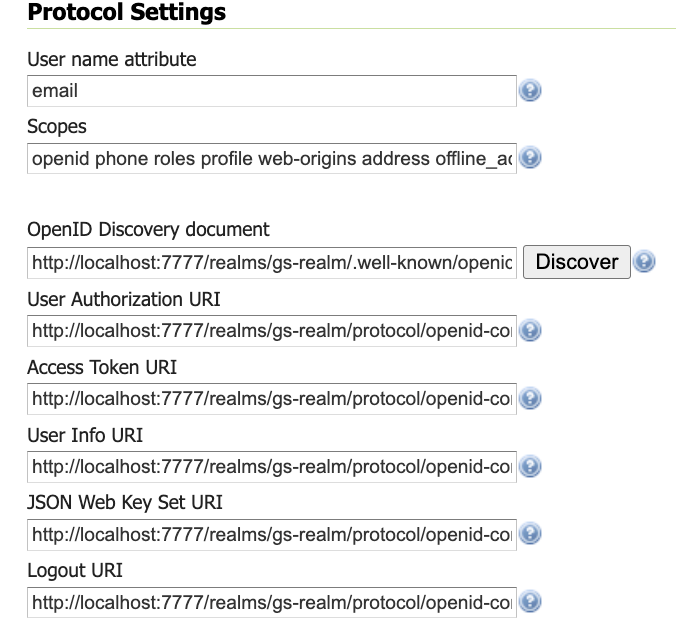
Task: Click the Logout URI text box
Action: tap(272, 602)
